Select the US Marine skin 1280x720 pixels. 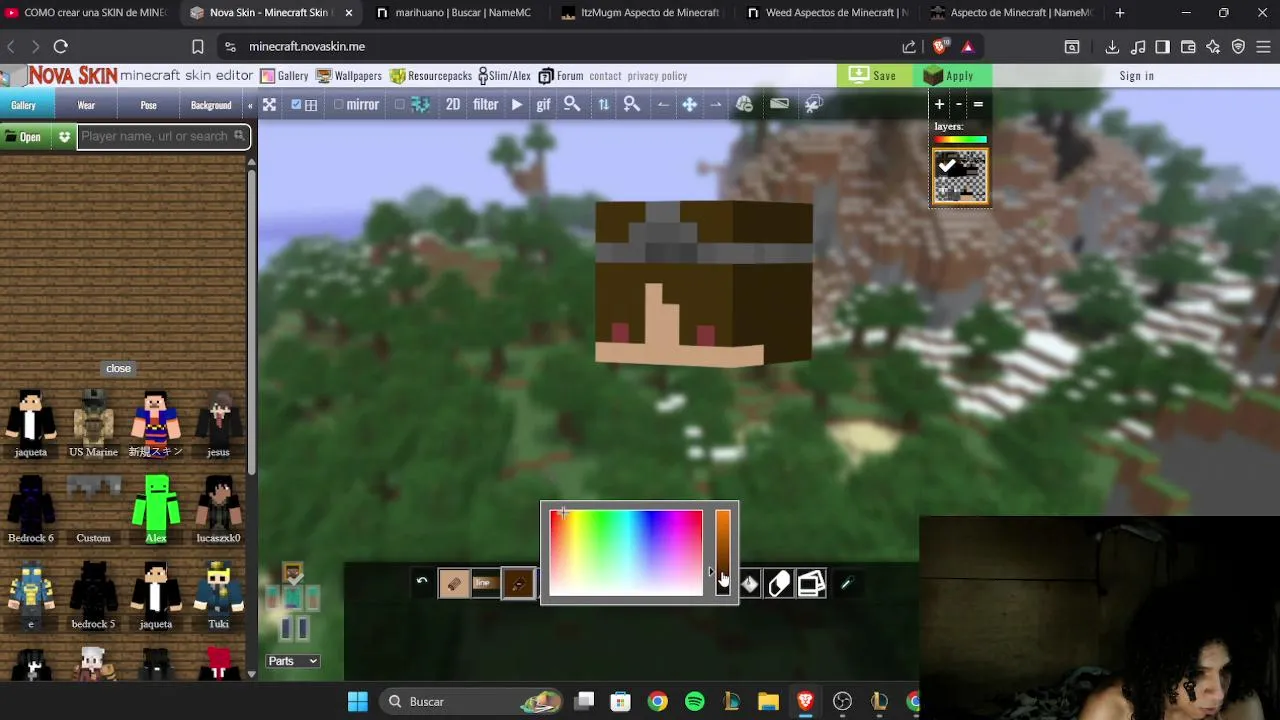[x=93, y=424]
